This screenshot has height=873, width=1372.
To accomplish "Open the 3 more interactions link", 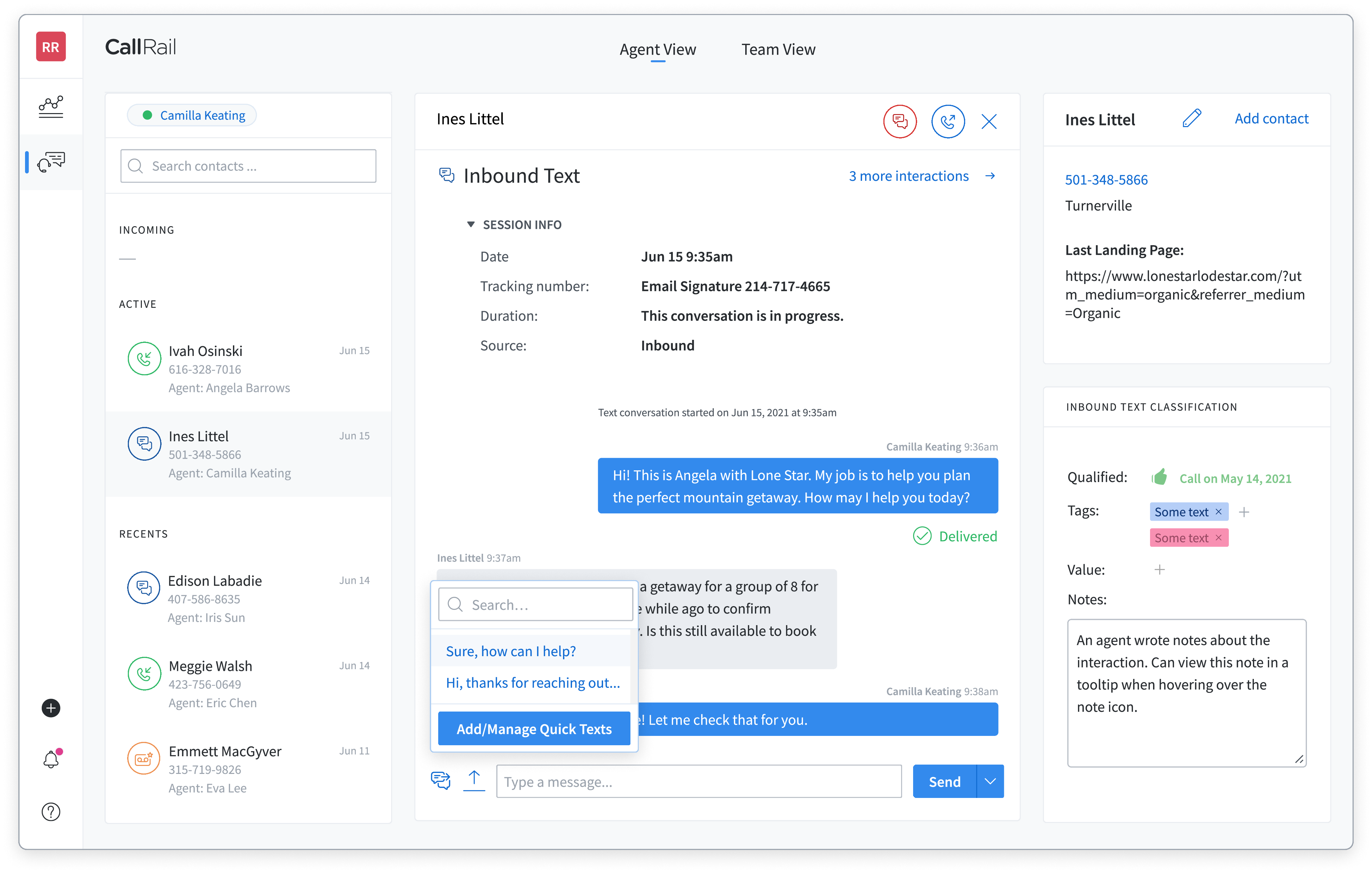I will 908,175.
